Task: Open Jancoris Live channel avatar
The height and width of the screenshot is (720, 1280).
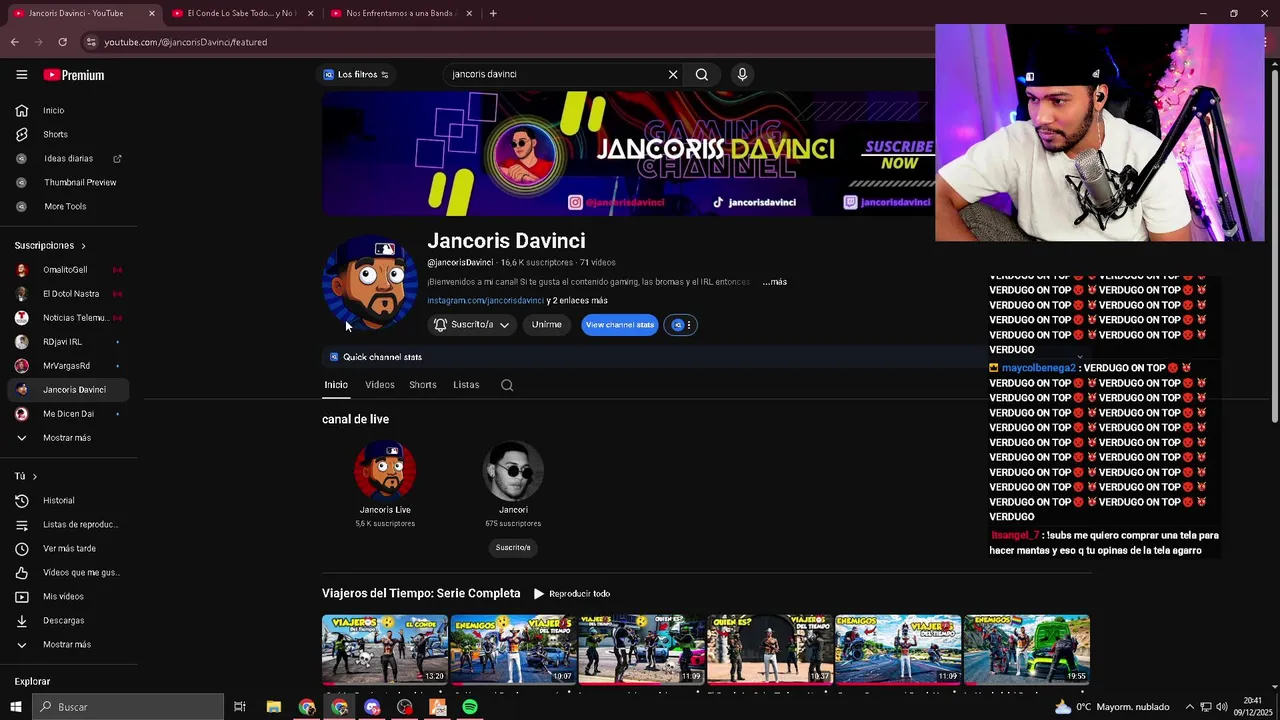Action: [385, 470]
